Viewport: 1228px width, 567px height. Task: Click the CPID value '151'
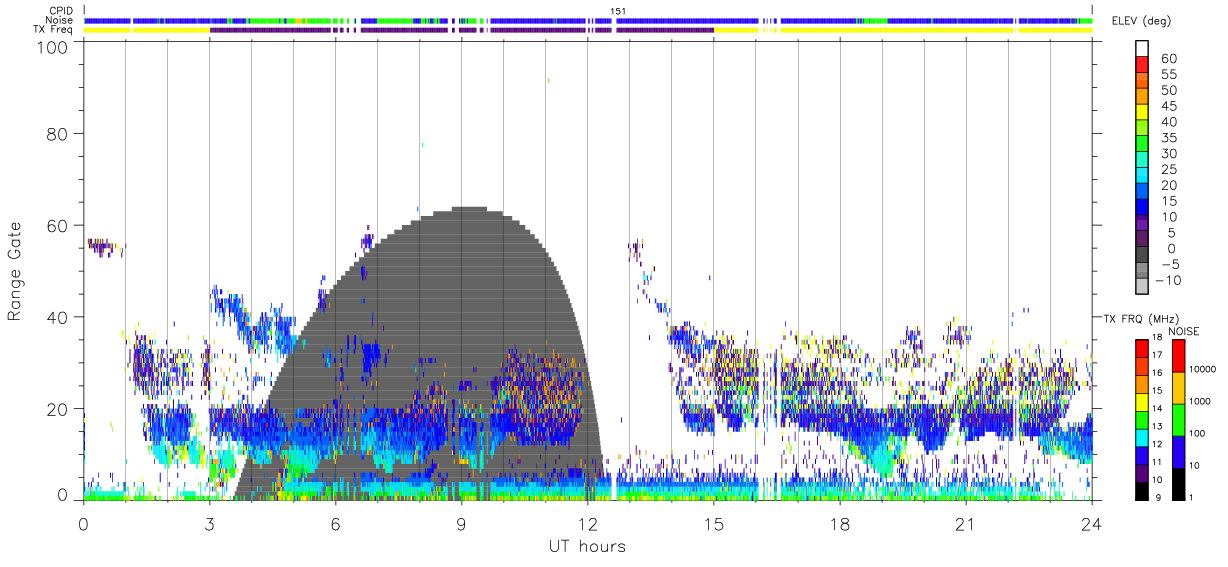click(x=618, y=11)
